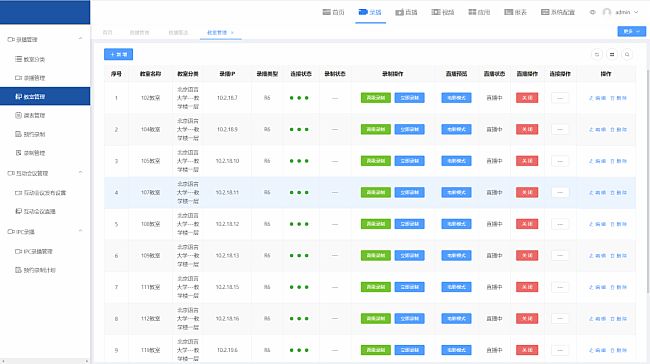This screenshot has height=364, width=650.
Task: Open the 视频 top navigation item
Action: [x=443, y=12]
